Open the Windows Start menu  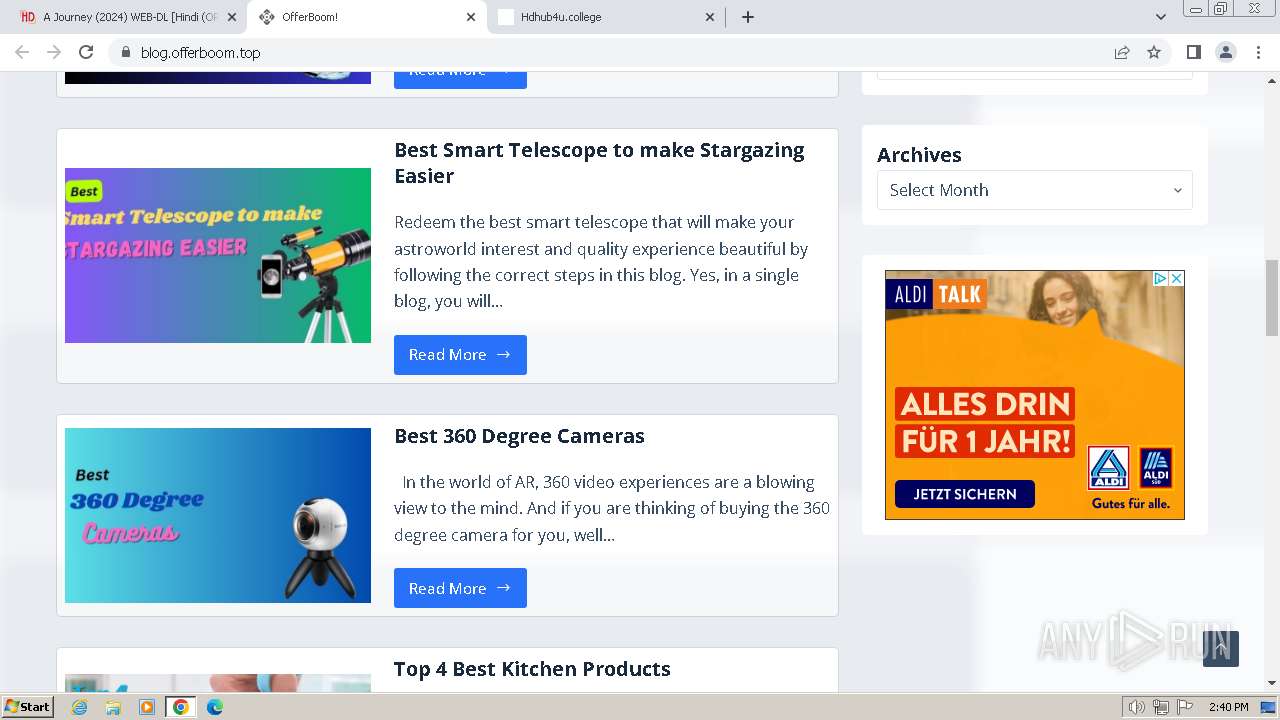tap(28, 706)
